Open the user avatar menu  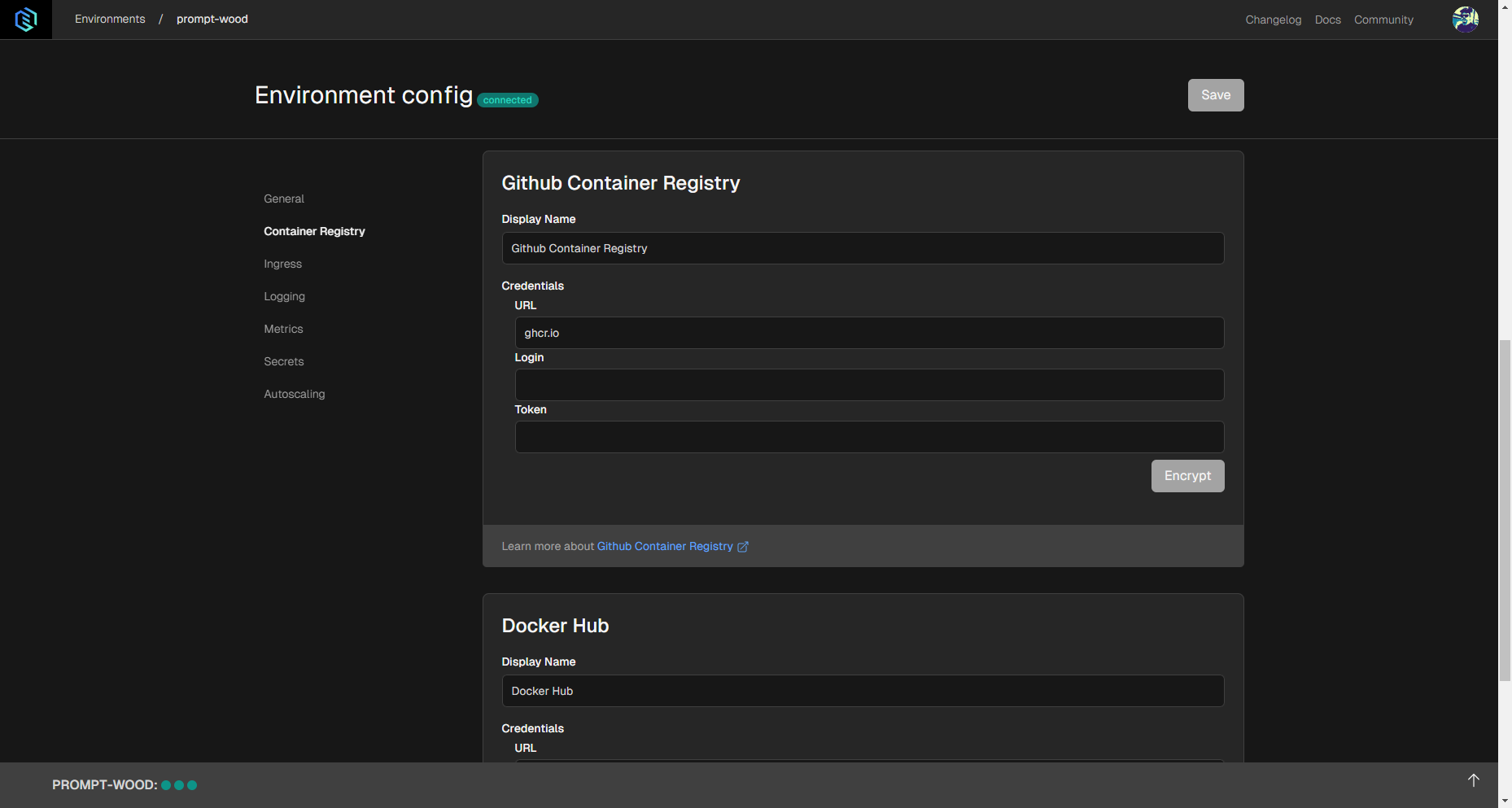coord(1466,19)
